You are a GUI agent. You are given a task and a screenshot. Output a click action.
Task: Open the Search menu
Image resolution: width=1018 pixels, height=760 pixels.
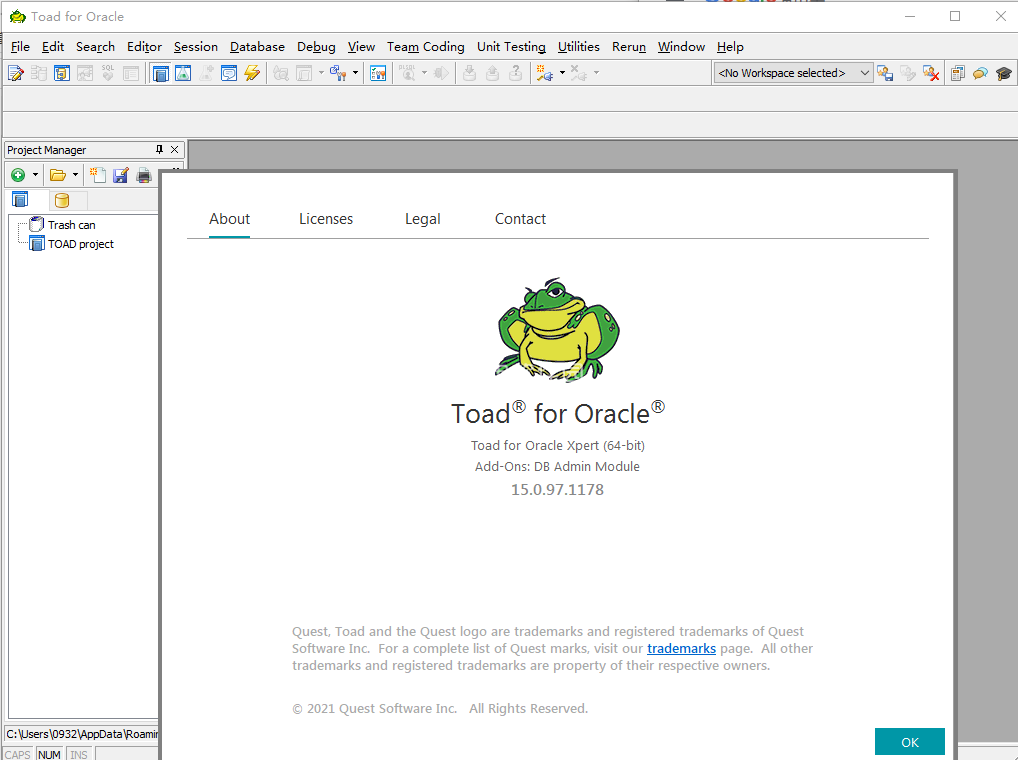click(x=95, y=47)
